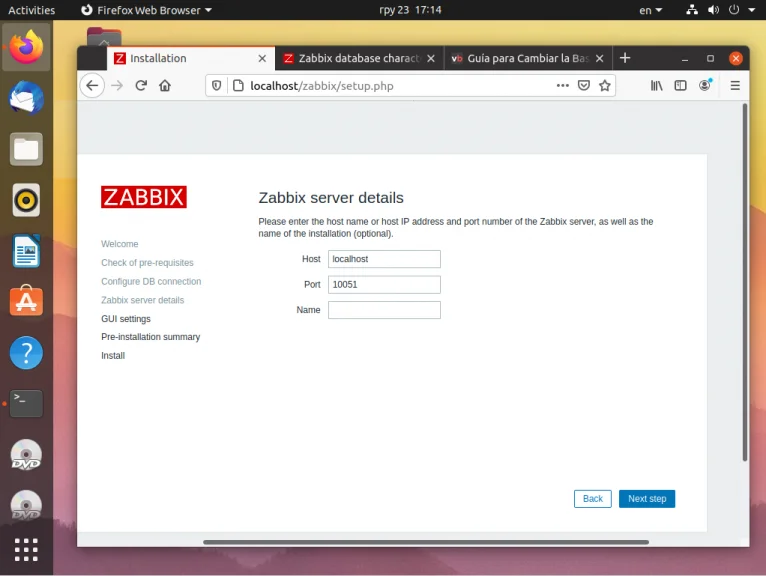Click the empty Name input field

384,310
